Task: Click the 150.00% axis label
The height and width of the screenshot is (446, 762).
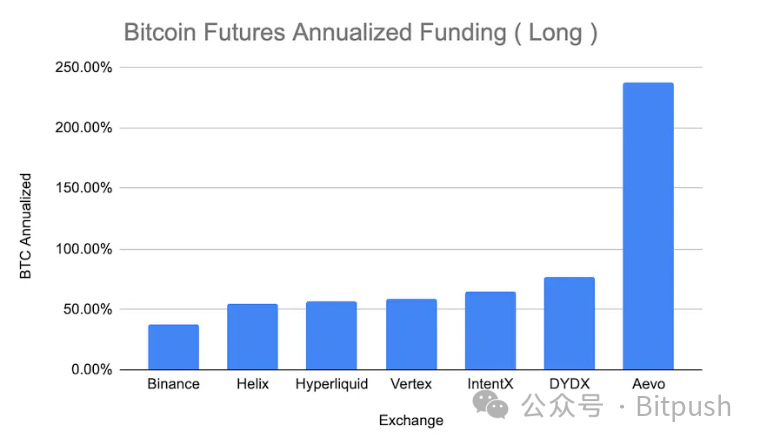Action: [84, 188]
